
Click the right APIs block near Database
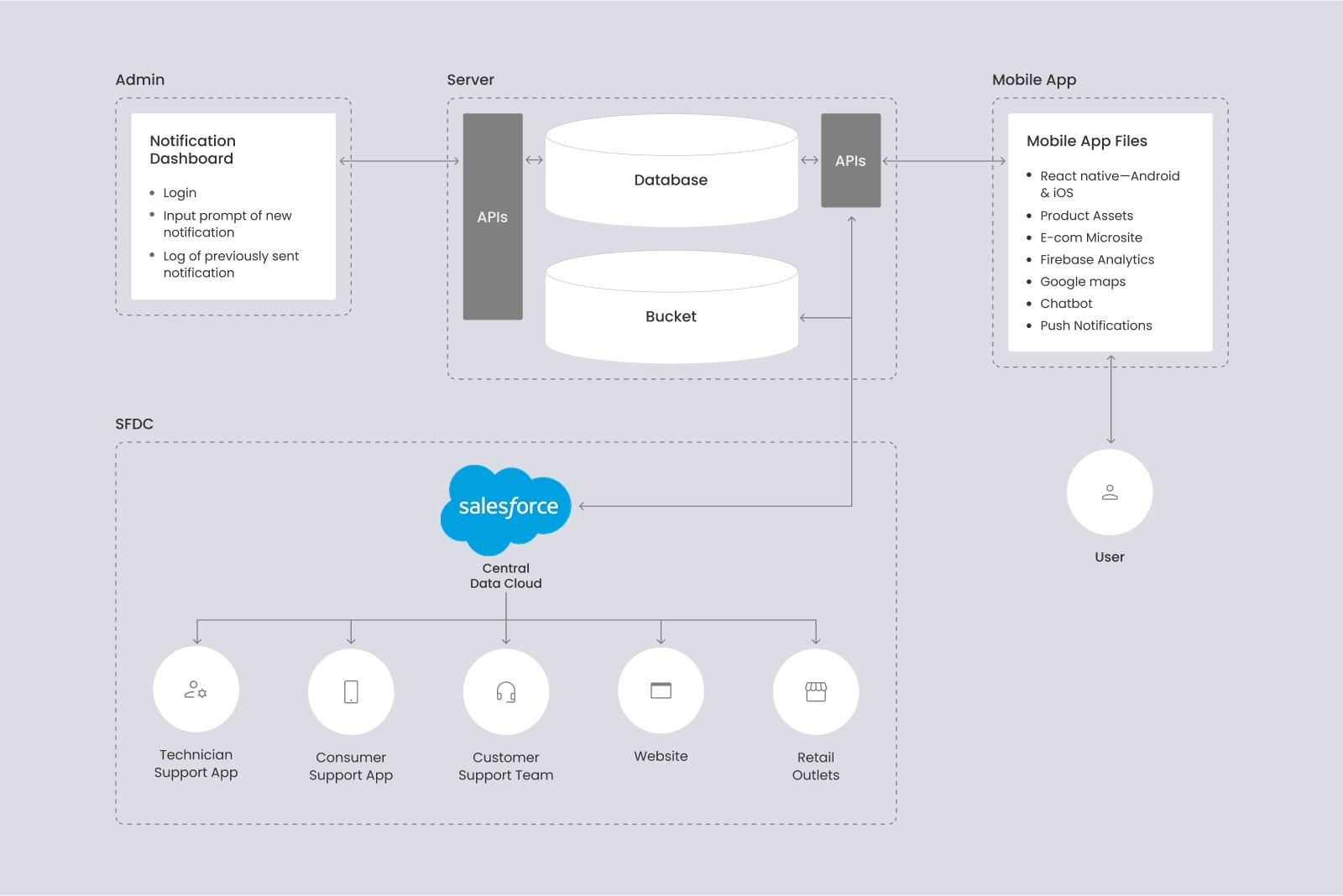(x=850, y=160)
